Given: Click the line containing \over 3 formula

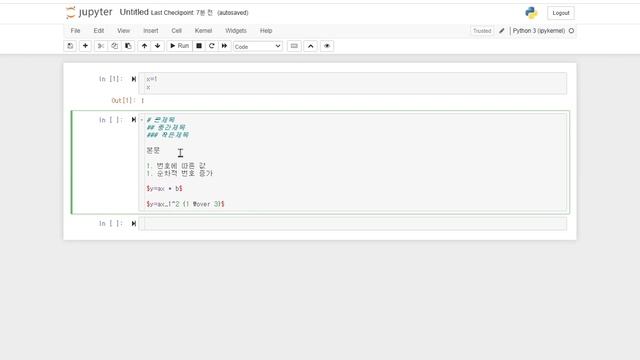Looking at the screenshot, I should [185, 204].
